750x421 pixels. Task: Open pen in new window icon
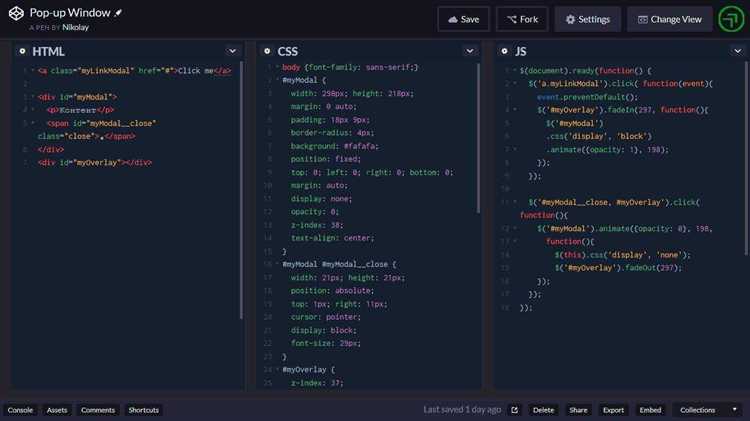pos(515,410)
